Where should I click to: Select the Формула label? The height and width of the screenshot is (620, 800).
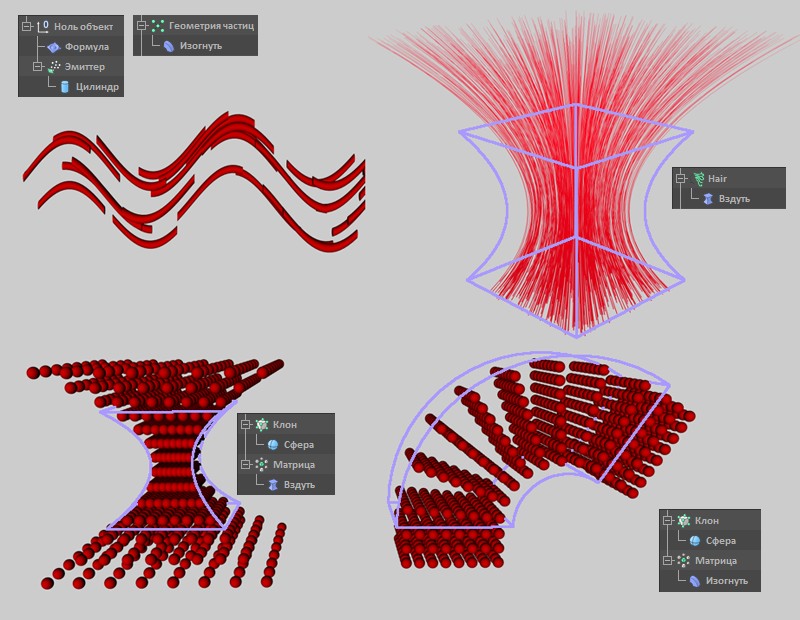(87, 47)
